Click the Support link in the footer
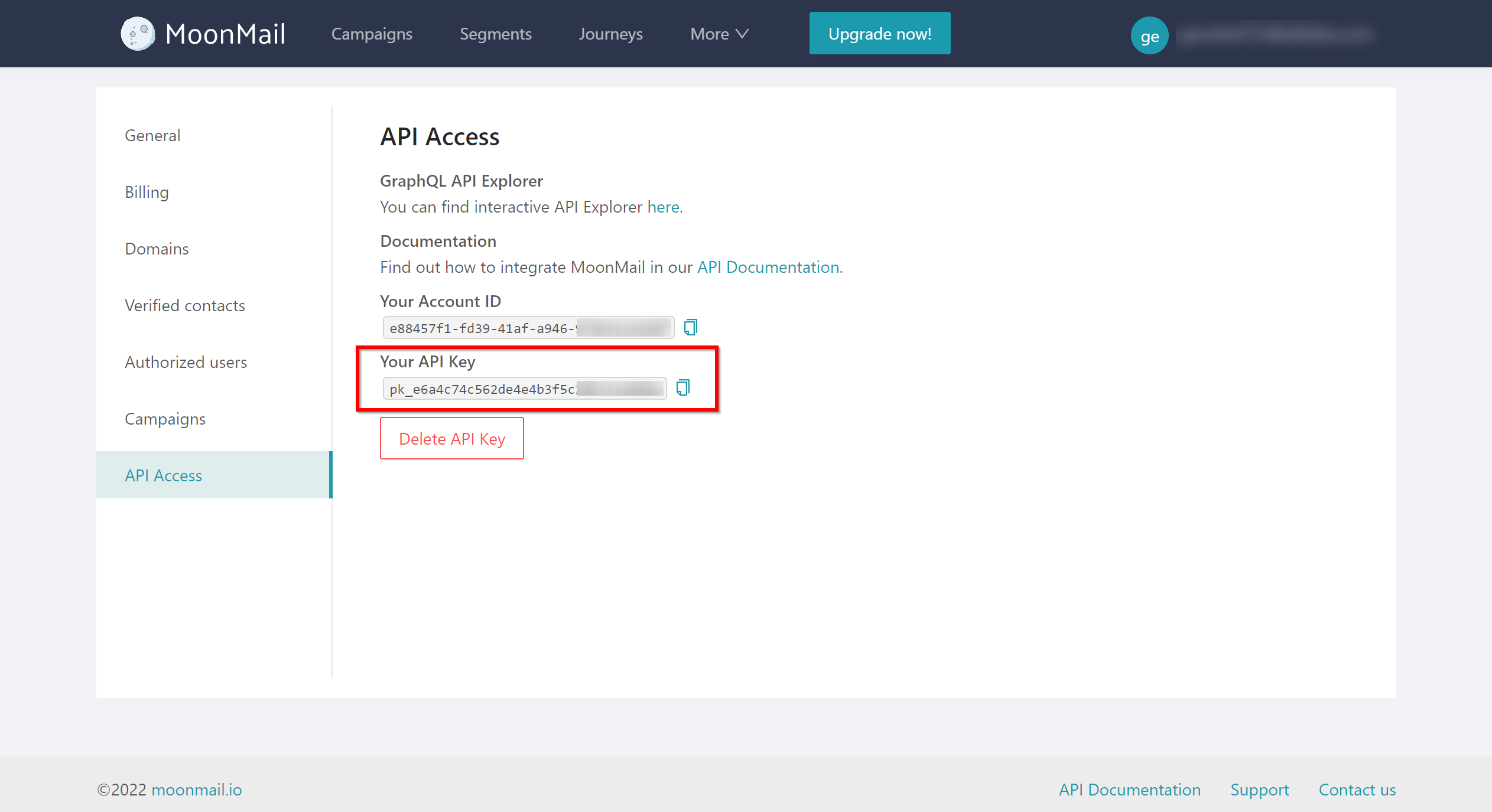 pyautogui.click(x=1259, y=790)
